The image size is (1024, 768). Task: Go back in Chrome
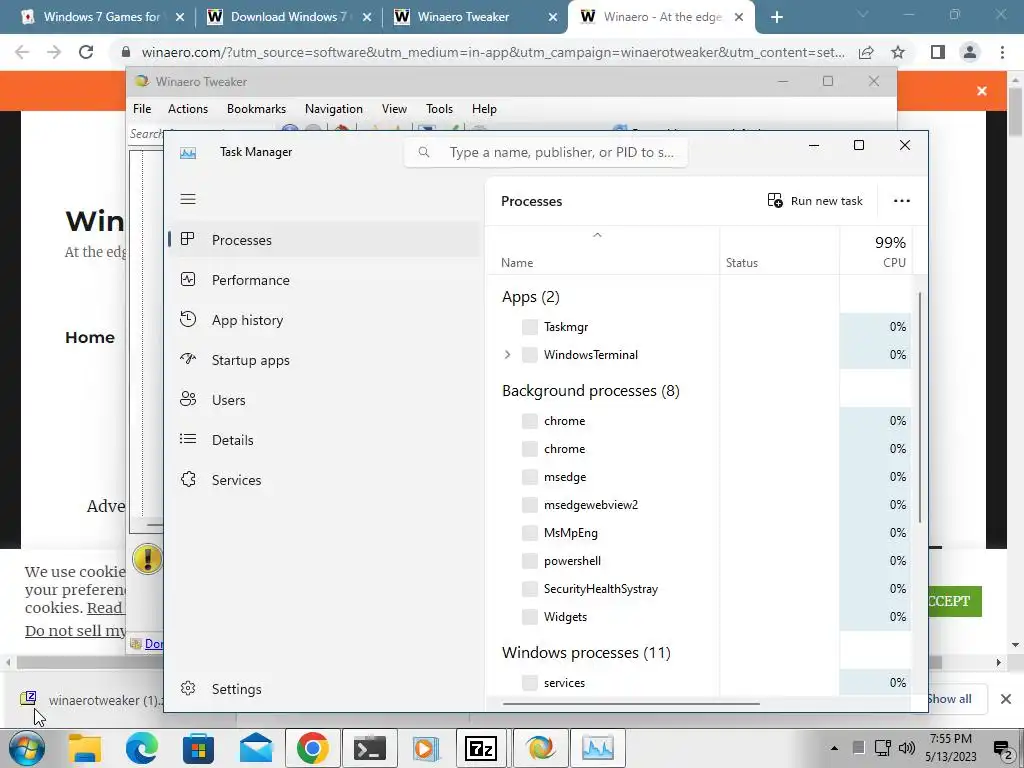pyautogui.click(x=22, y=52)
